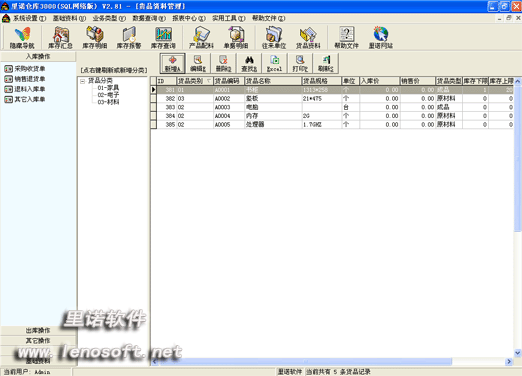Open 往来单位 business partners icon
The width and height of the screenshot is (522, 376).
[x=274, y=38]
